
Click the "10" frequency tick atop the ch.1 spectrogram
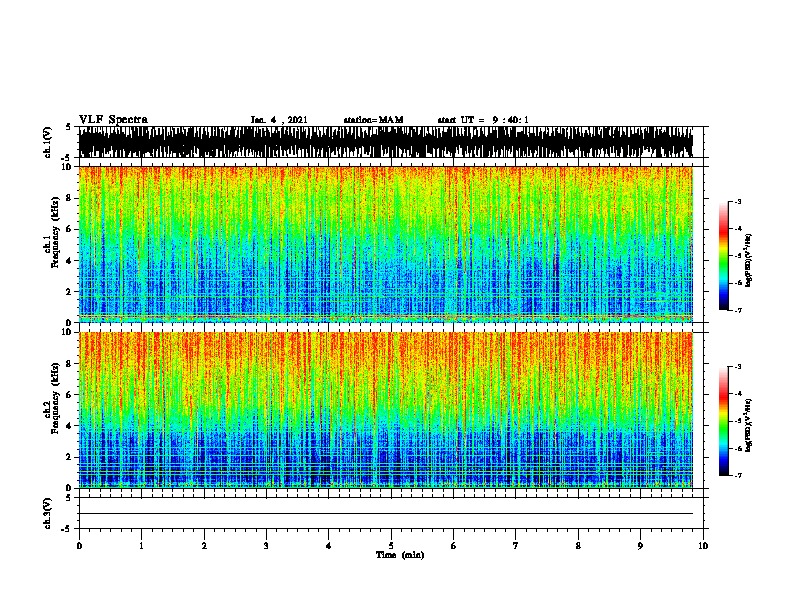pyautogui.click(x=66, y=167)
